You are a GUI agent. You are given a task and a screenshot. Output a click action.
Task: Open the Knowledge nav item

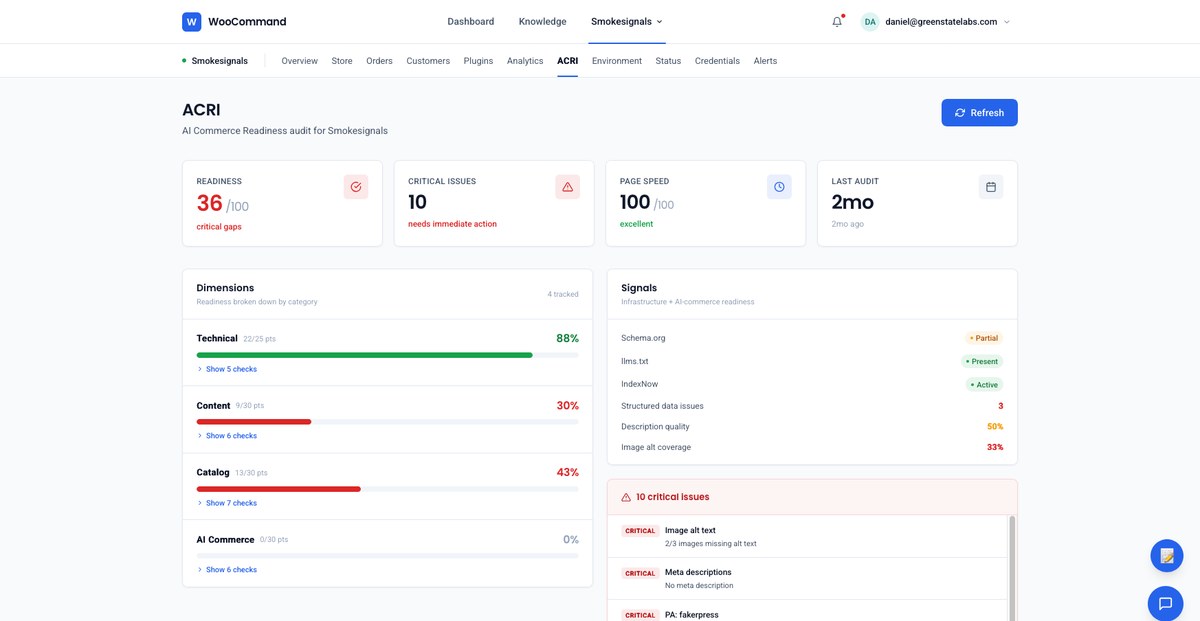point(543,21)
